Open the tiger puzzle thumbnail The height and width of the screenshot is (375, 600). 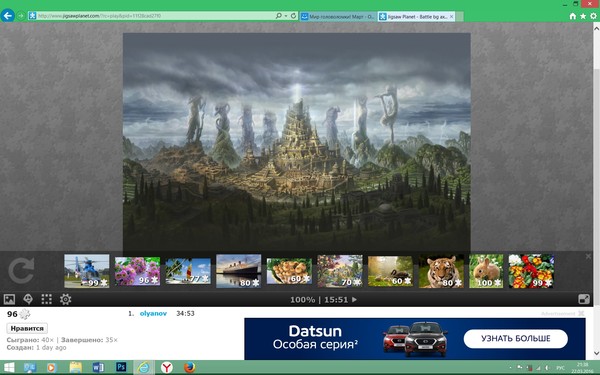point(441,271)
